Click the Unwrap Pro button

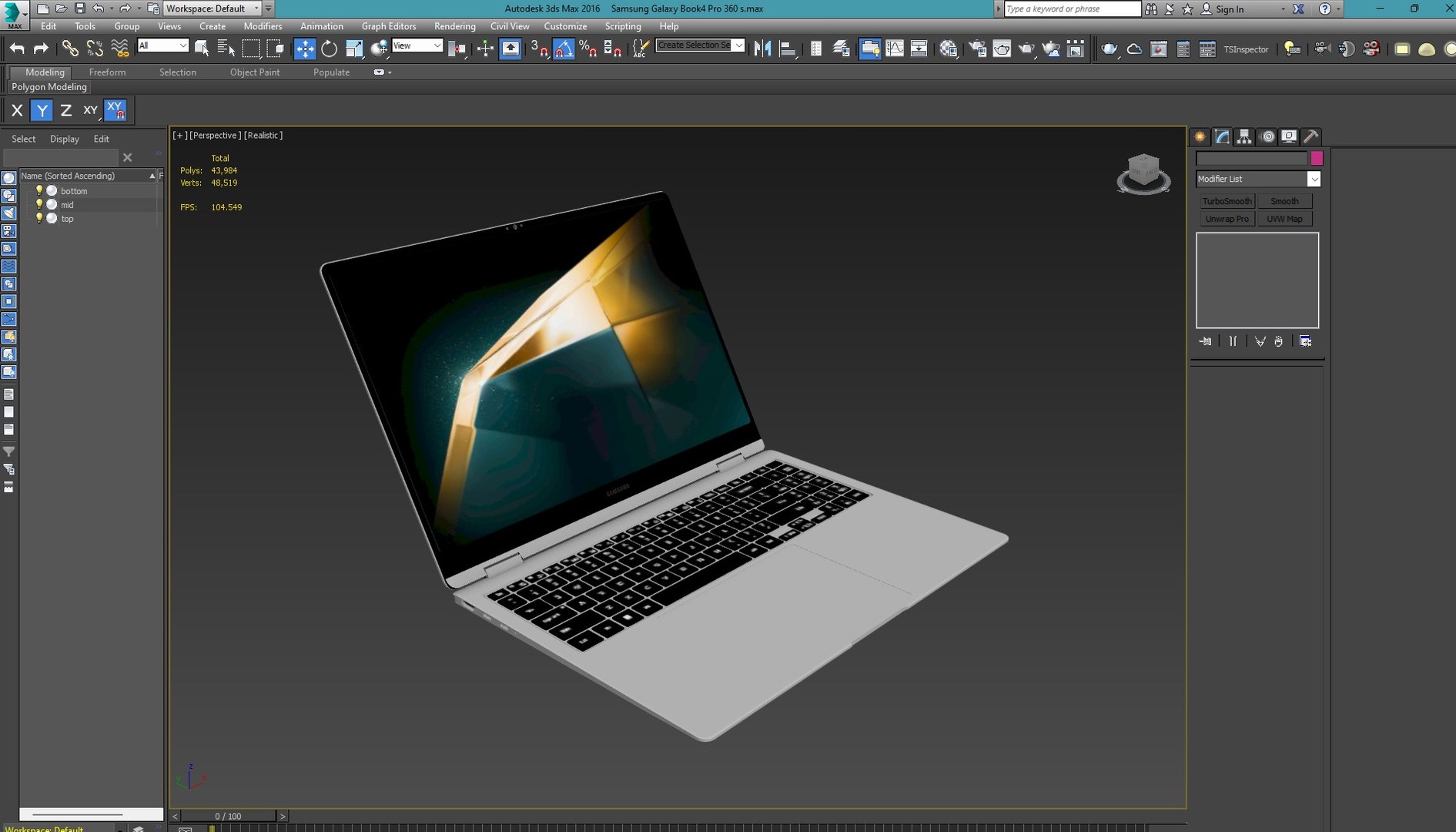click(x=1227, y=219)
